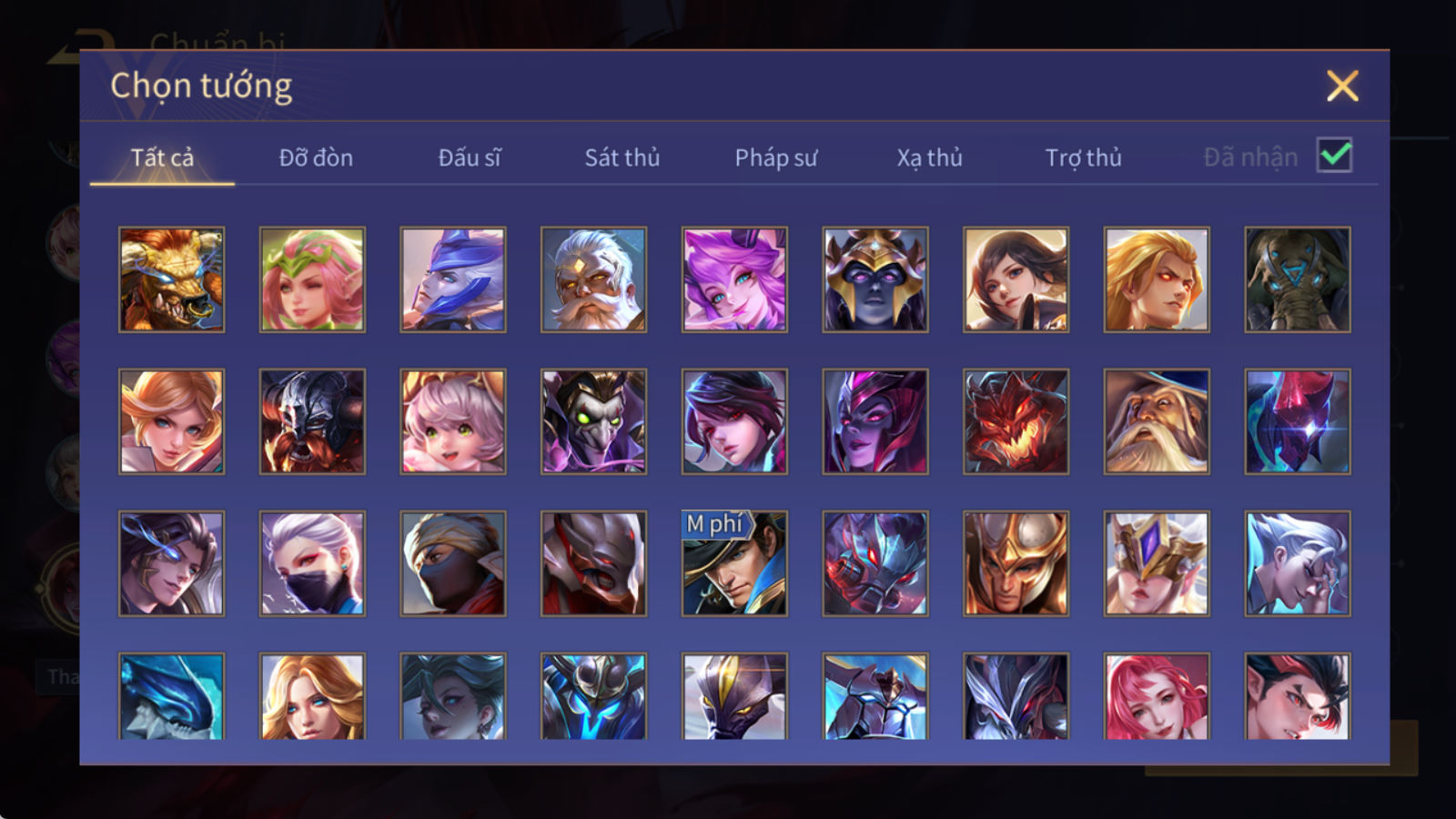Pick the white-bearded old warrior hero
Image resolution: width=1456 pixels, height=819 pixels.
[594, 279]
